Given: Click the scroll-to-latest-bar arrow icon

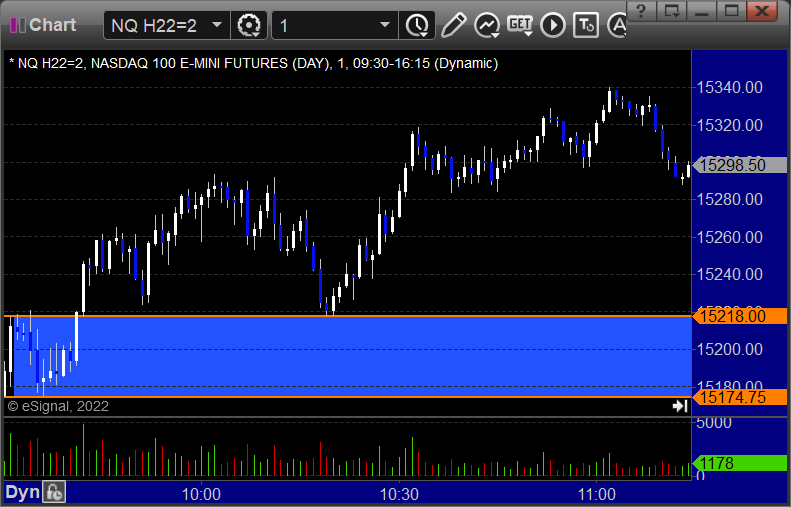Looking at the screenshot, I should click(x=680, y=406).
